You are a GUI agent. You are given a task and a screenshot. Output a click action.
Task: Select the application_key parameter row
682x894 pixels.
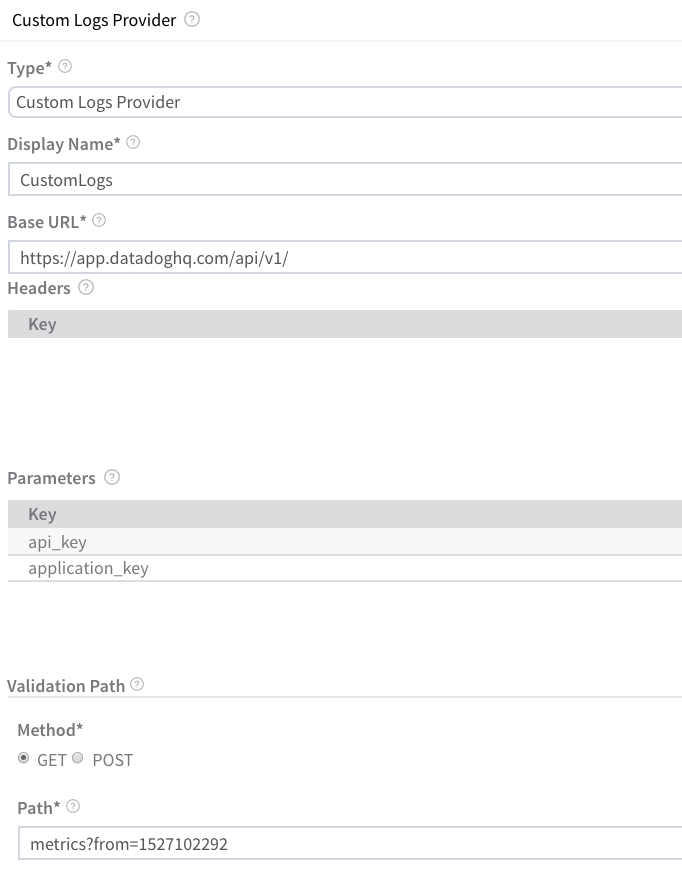(345, 568)
